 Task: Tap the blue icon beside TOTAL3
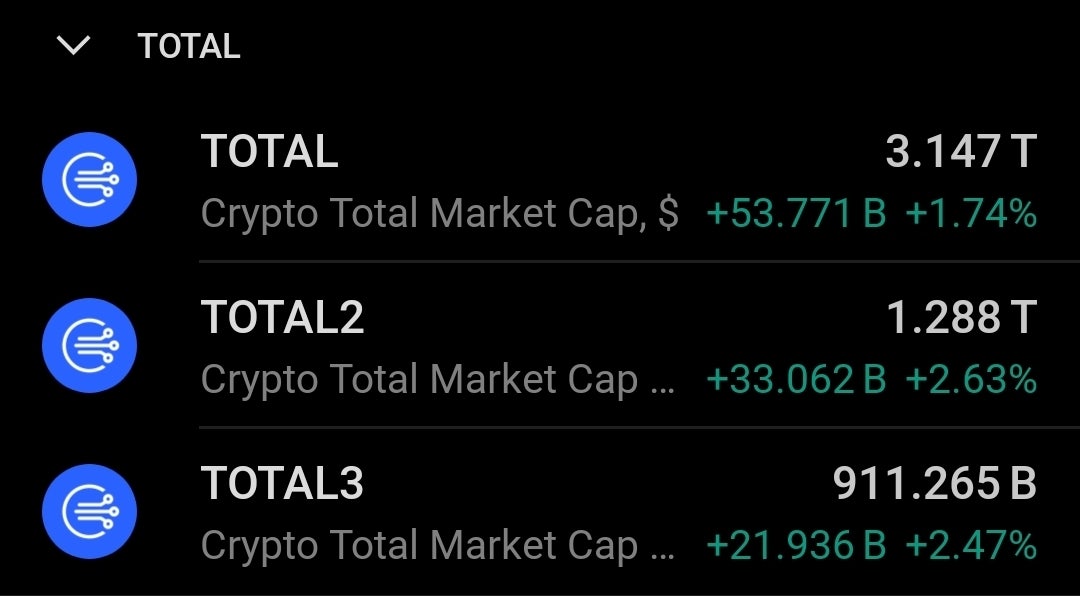coord(89,511)
